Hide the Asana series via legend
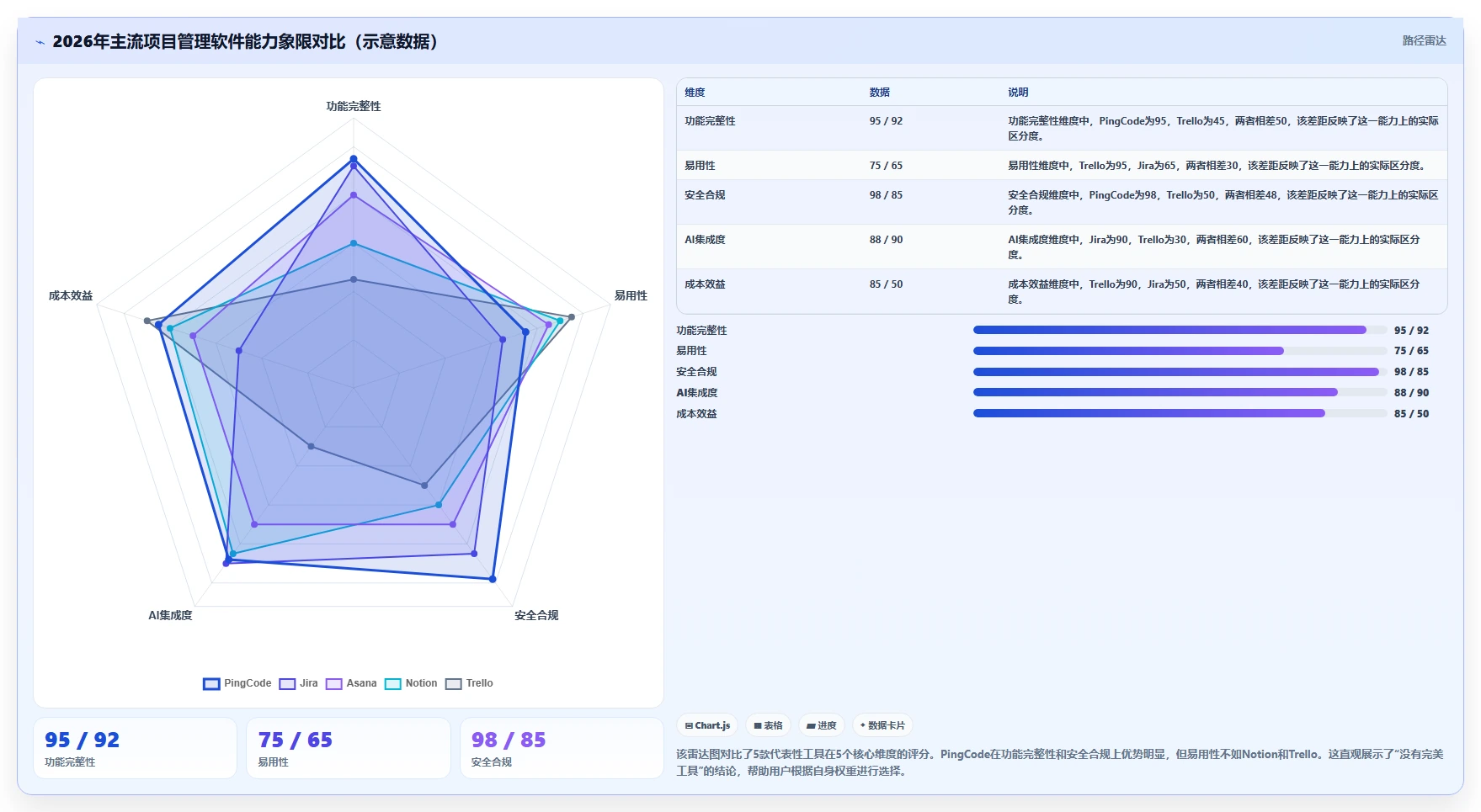Viewport: 1481px width, 812px height. 351,683
